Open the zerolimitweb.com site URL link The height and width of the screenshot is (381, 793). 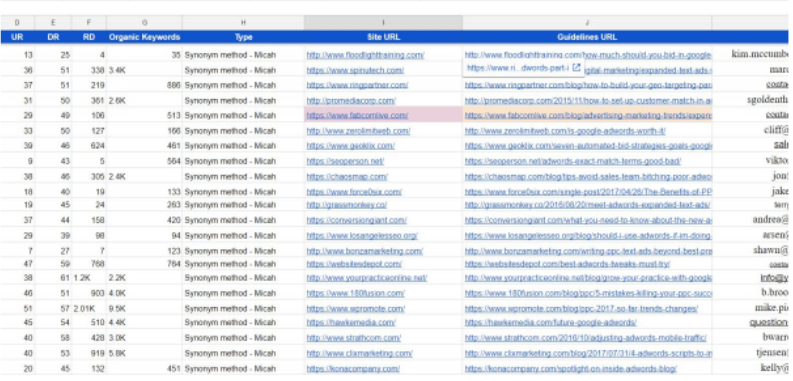(358, 131)
